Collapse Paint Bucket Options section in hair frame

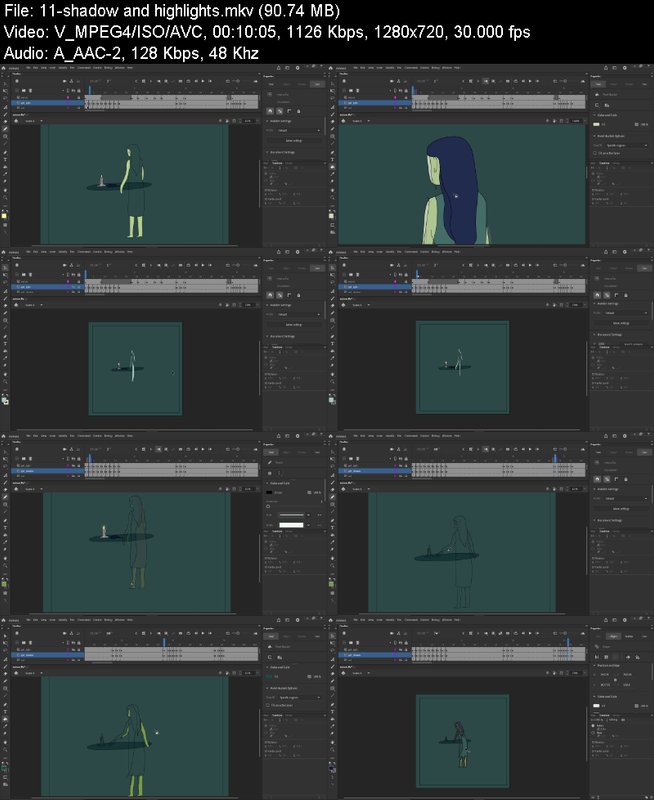point(594,136)
